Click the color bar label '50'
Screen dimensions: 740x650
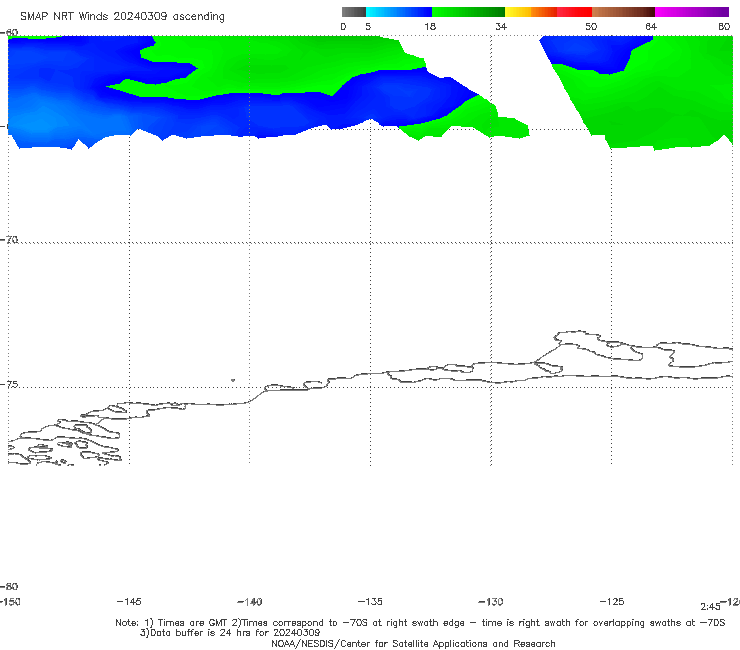(x=591, y=27)
